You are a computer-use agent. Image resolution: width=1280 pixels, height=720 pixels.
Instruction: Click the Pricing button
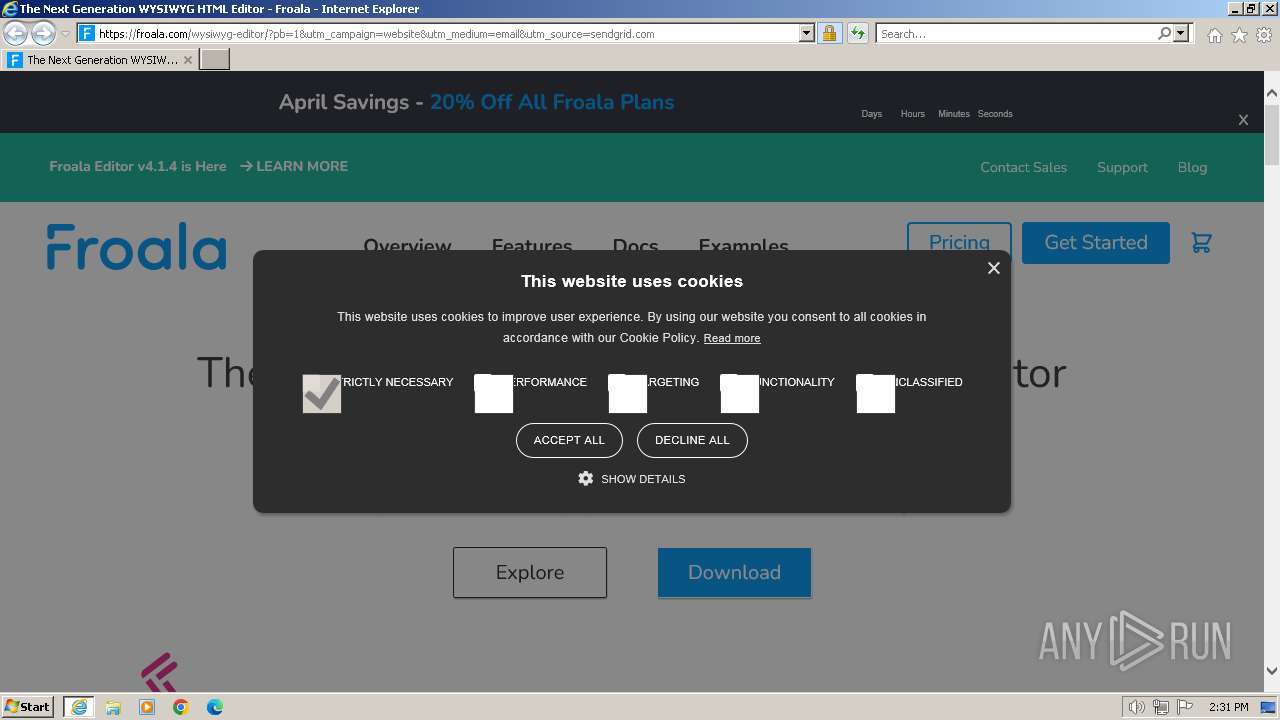(x=959, y=243)
